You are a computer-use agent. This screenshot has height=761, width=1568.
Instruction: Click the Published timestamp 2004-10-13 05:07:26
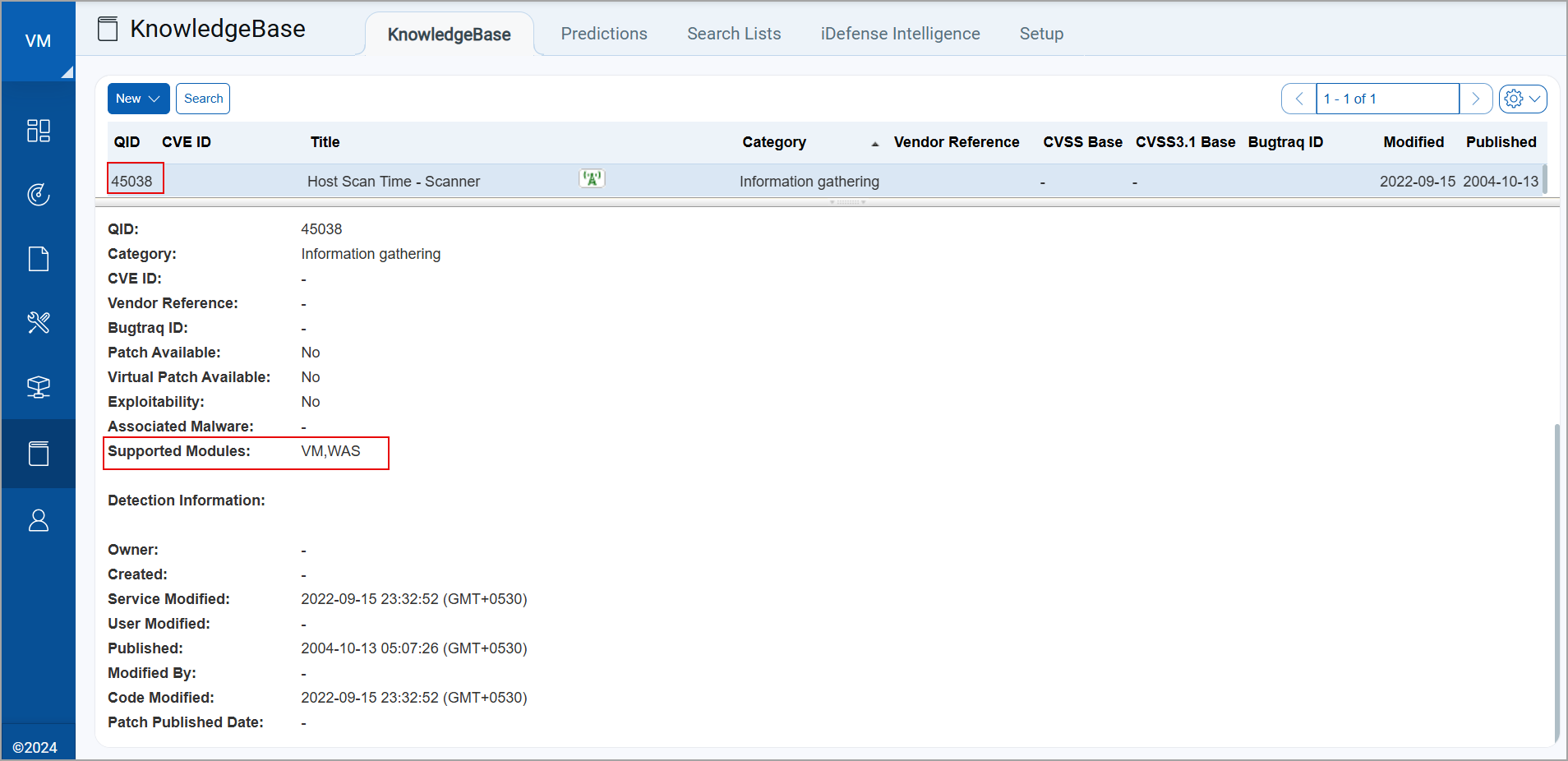(414, 648)
